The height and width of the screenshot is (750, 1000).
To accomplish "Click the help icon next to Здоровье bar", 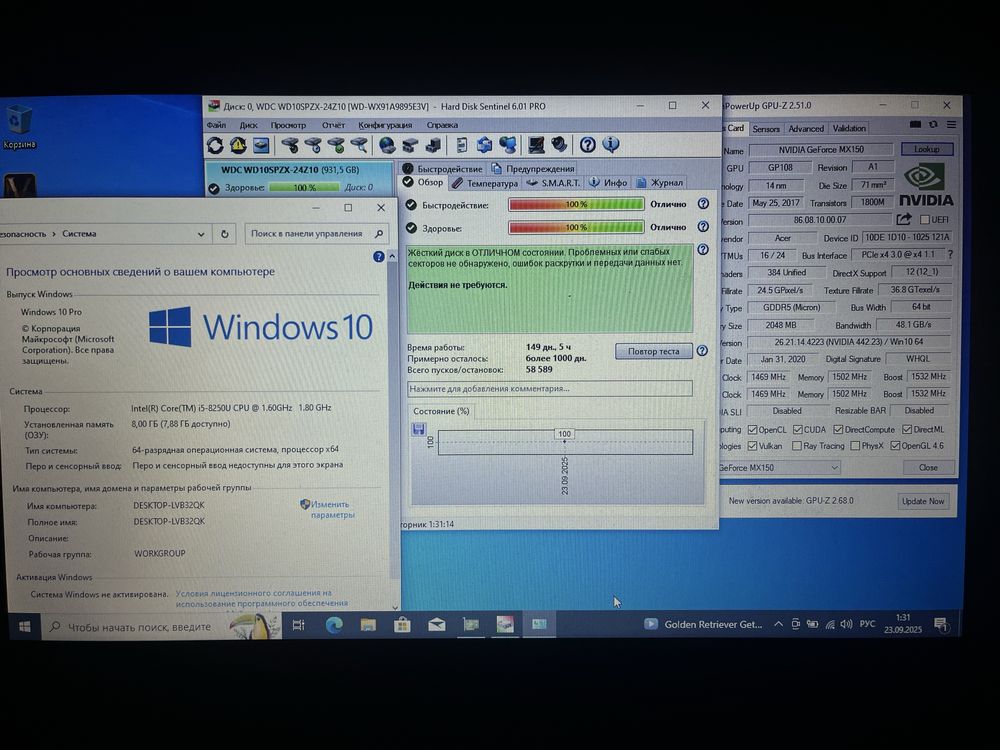I will point(703,227).
